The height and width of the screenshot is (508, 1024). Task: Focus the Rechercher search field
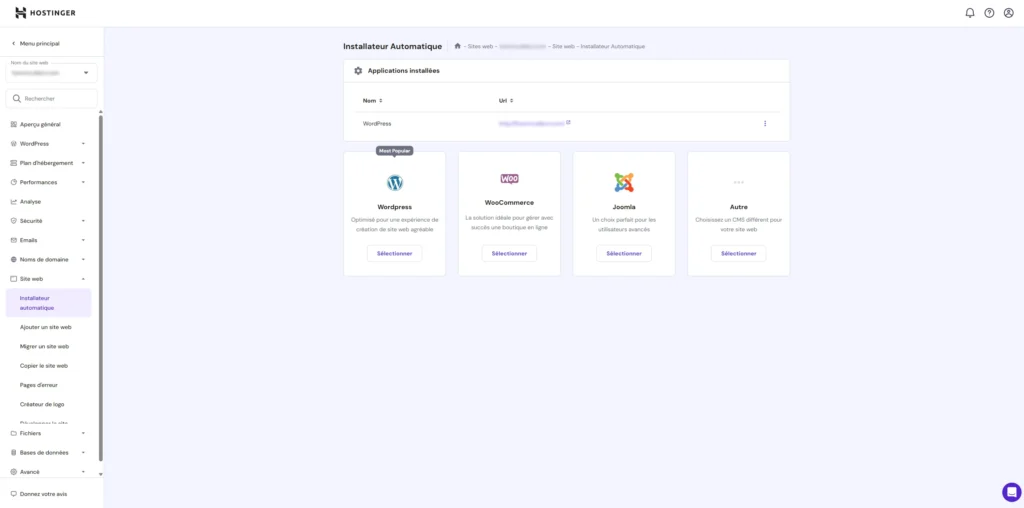(x=52, y=99)
